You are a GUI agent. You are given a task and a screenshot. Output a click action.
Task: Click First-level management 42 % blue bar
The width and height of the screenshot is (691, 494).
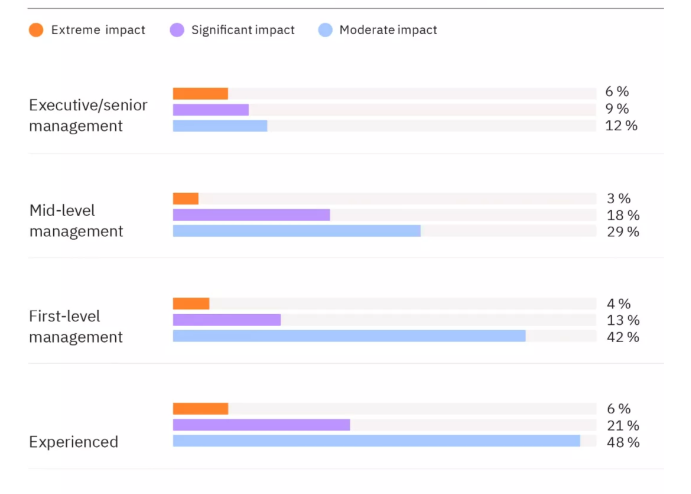point(349,336)
